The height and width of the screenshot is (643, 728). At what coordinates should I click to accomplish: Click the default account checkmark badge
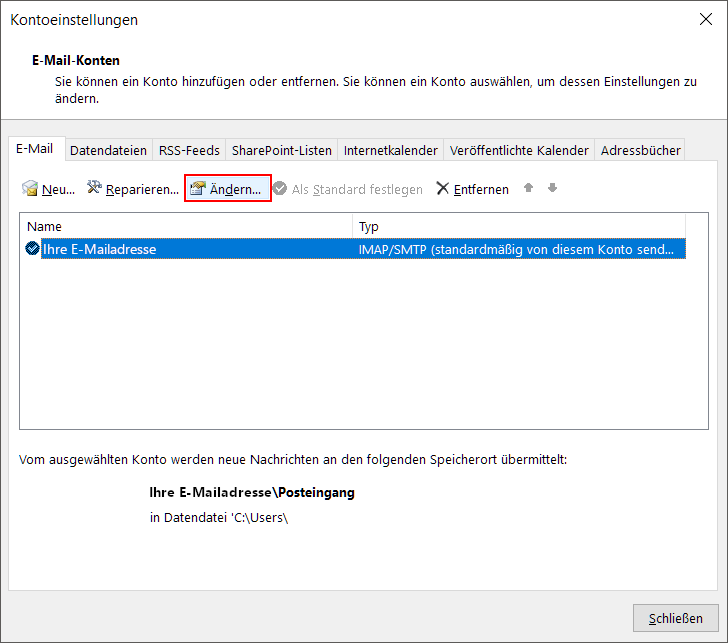coord(33,249)
